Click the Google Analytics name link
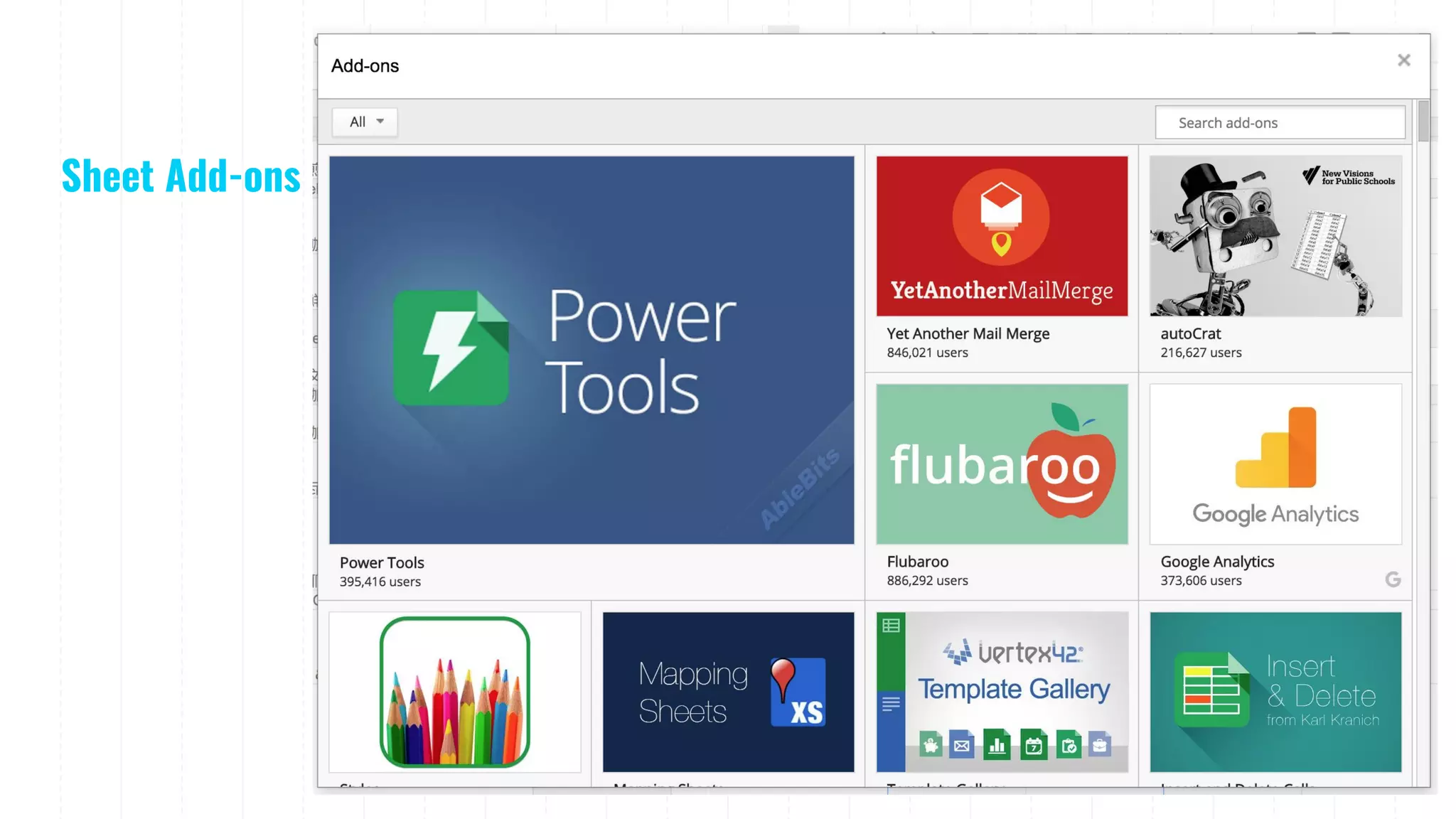This screenshot has height=819, width=1456. pos(1217,562)
